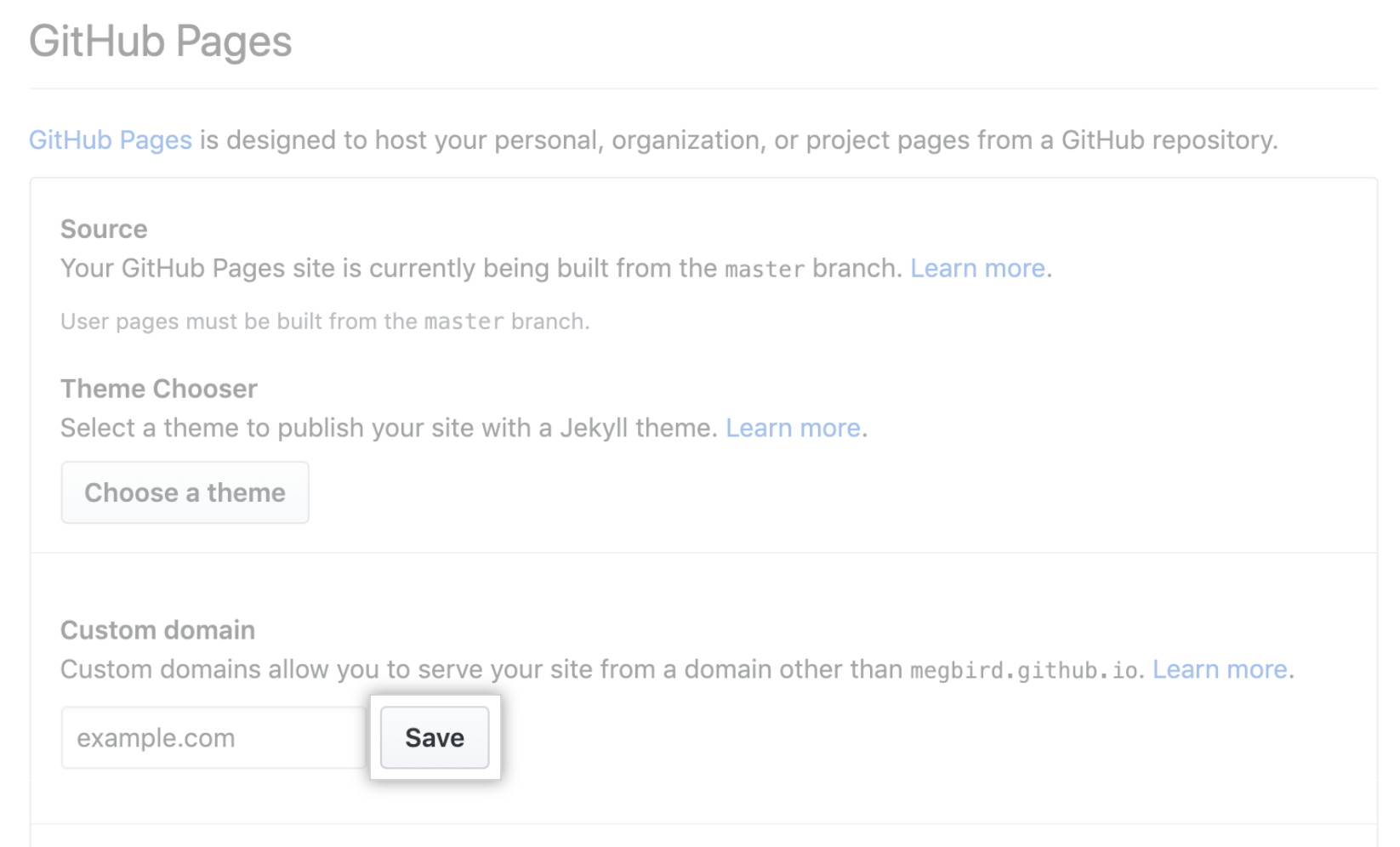Open Learn more link under Theme Chooser
Screen dimensions: 1400x847
[x=793, y=428]
